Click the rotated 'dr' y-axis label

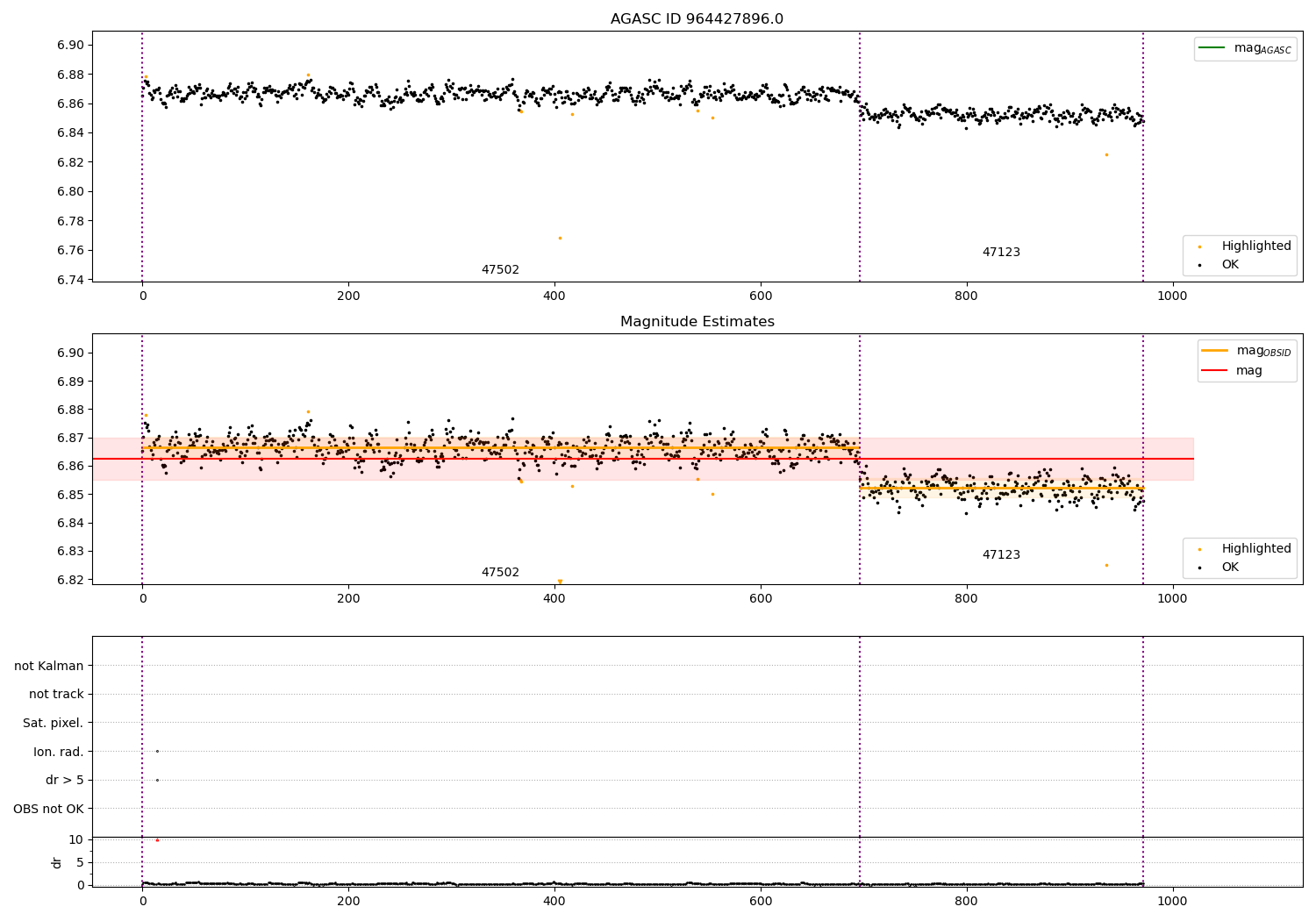click(x=57, y=862)
